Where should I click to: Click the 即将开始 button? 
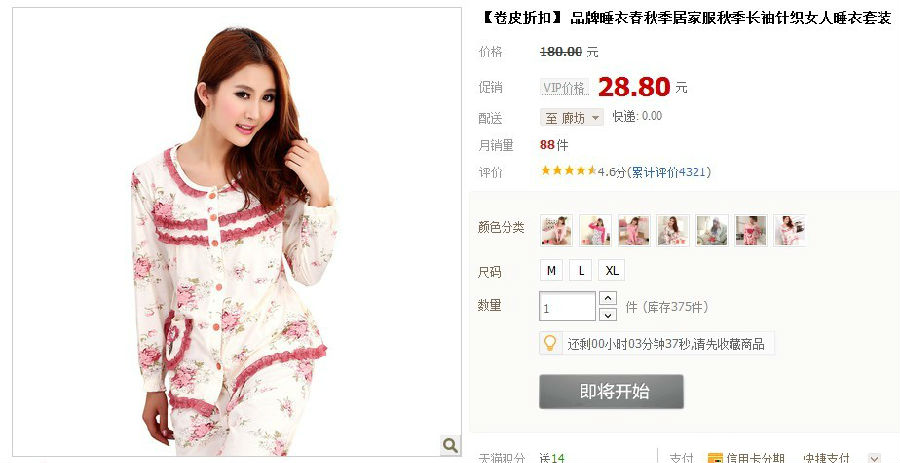point(611,392)
